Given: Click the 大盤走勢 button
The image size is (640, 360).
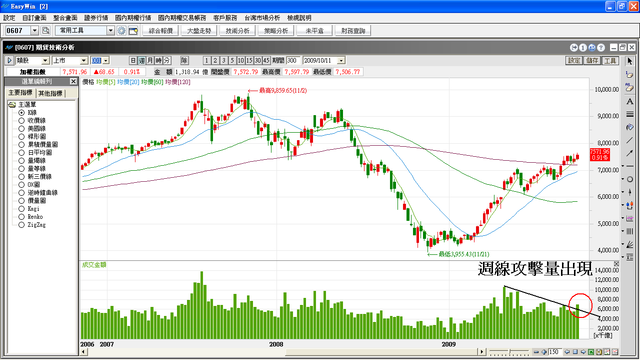Looking at the screenshot, I should pos(199,31).
